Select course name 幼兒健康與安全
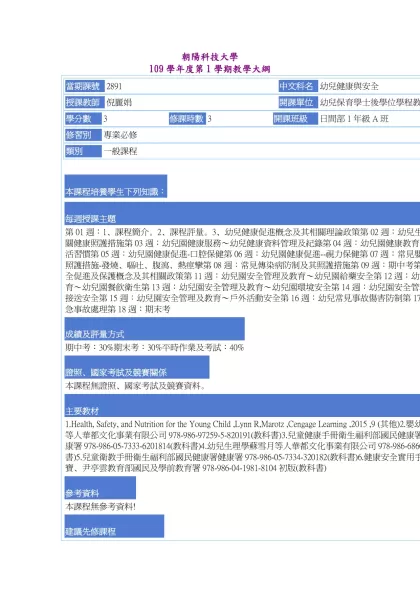 [349, 86]
